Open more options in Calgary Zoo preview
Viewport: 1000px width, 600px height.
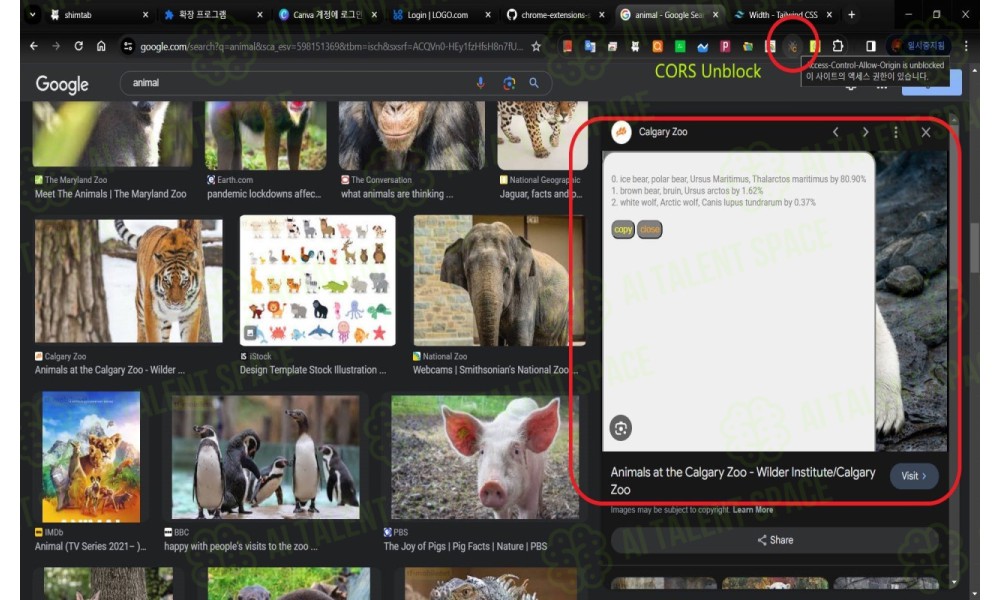tap(895, 132)
